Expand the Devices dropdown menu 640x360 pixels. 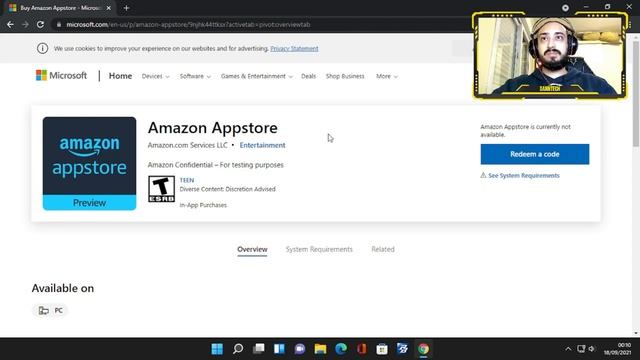(x=156, y=76)
